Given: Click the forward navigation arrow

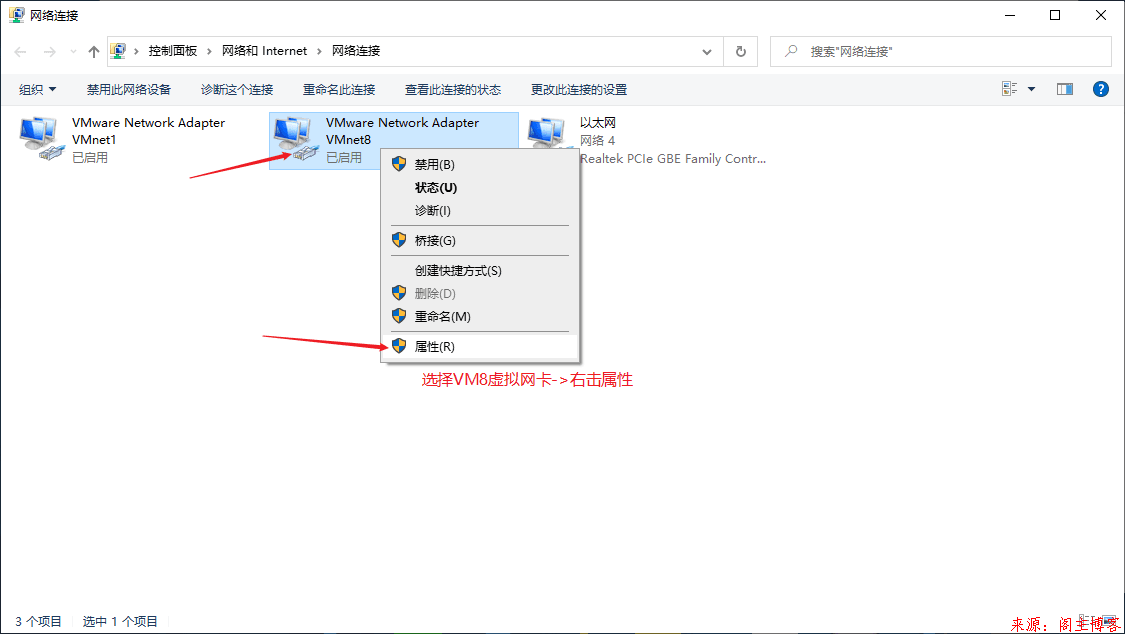Looking at the screenshot, I should click(49, 52).
